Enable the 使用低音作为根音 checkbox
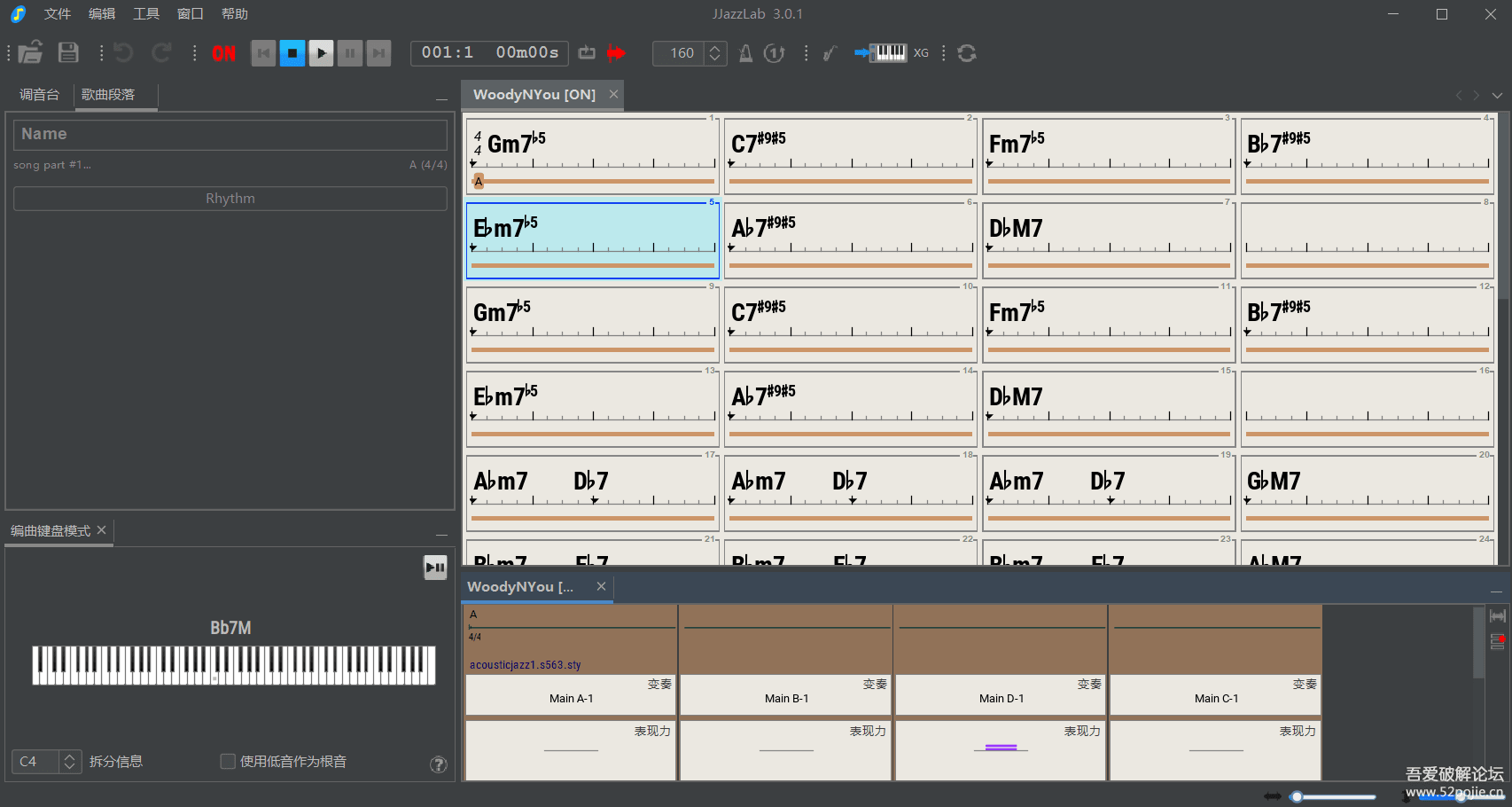1512x807 pixels. [228, 761]
